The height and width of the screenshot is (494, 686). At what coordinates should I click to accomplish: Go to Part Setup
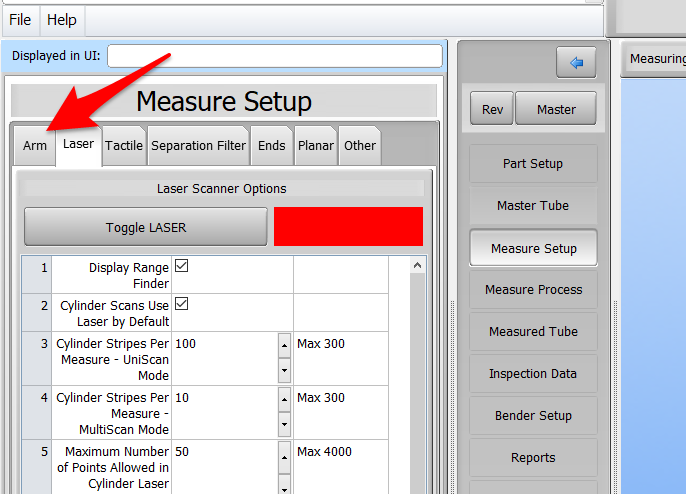click(533, 164)
